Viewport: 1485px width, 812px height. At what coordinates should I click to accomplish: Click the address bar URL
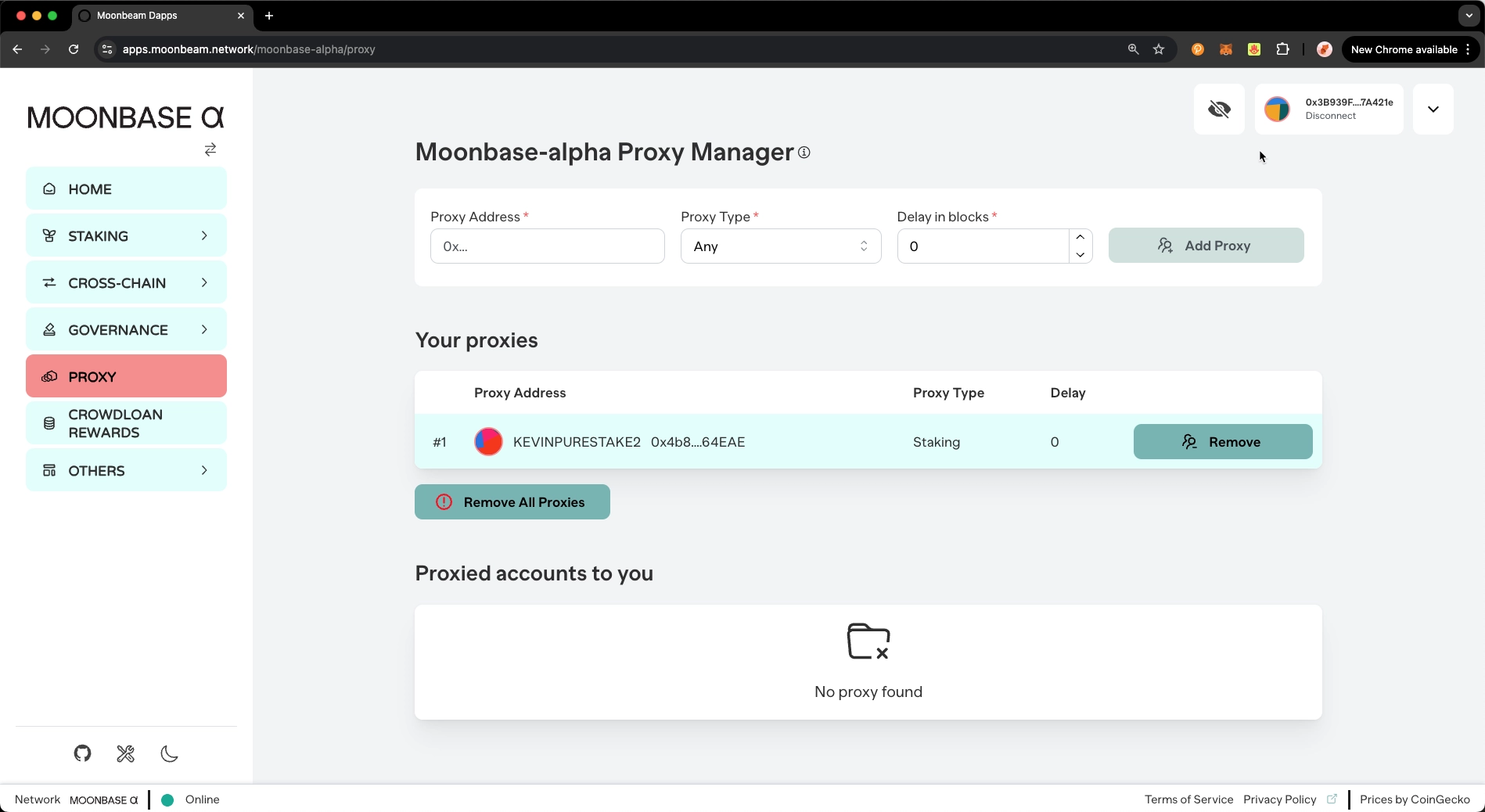(249, 49)
